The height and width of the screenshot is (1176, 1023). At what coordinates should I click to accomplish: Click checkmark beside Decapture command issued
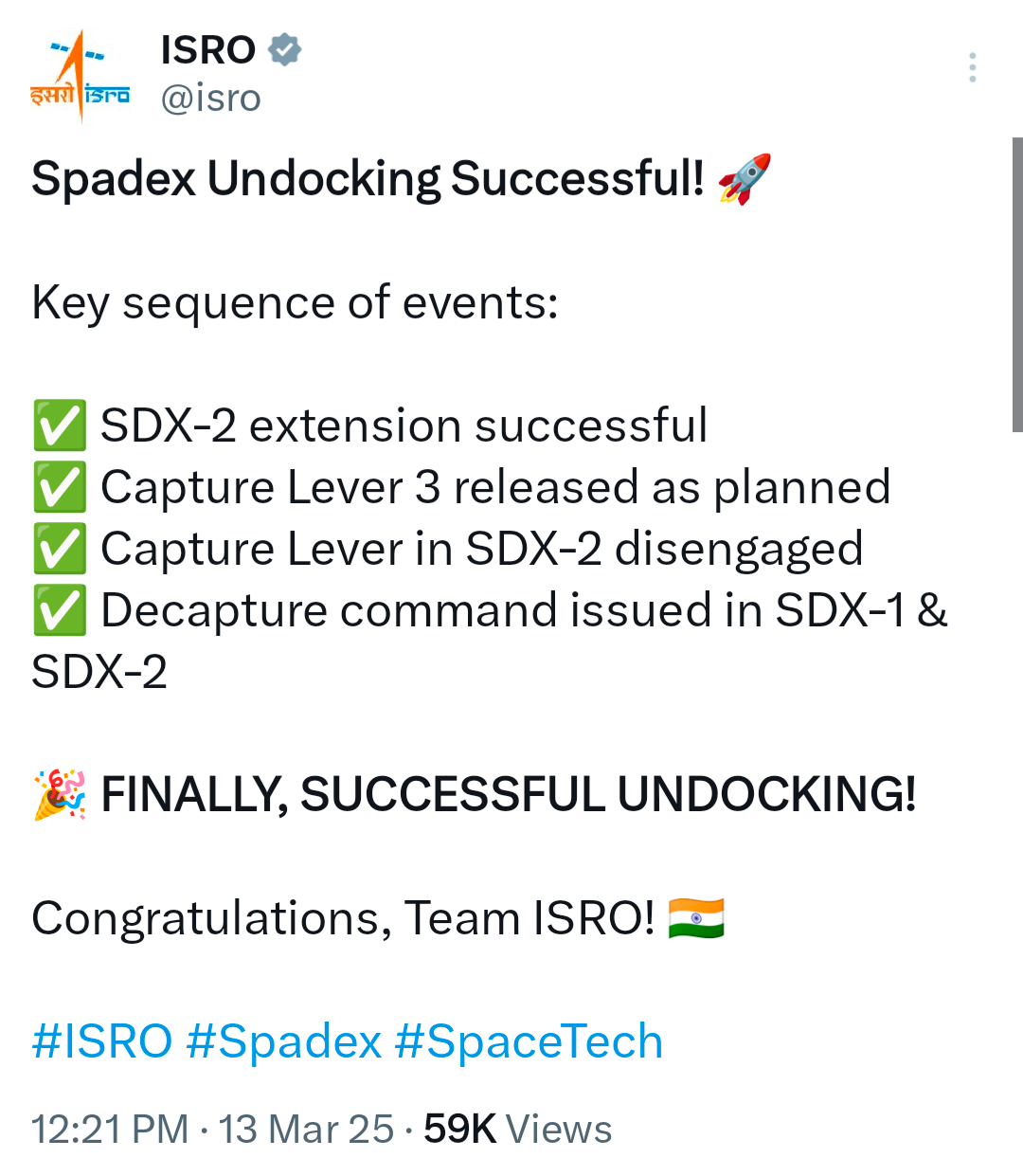click(x=60, y=610)
